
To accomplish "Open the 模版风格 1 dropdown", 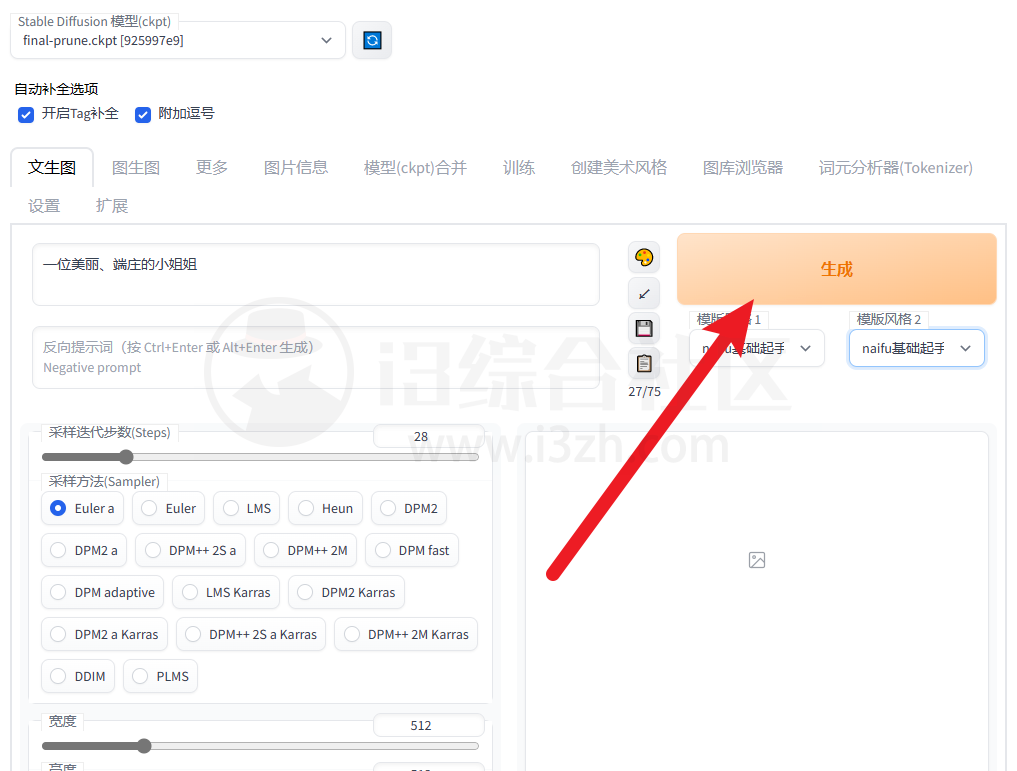I will 757,348.
